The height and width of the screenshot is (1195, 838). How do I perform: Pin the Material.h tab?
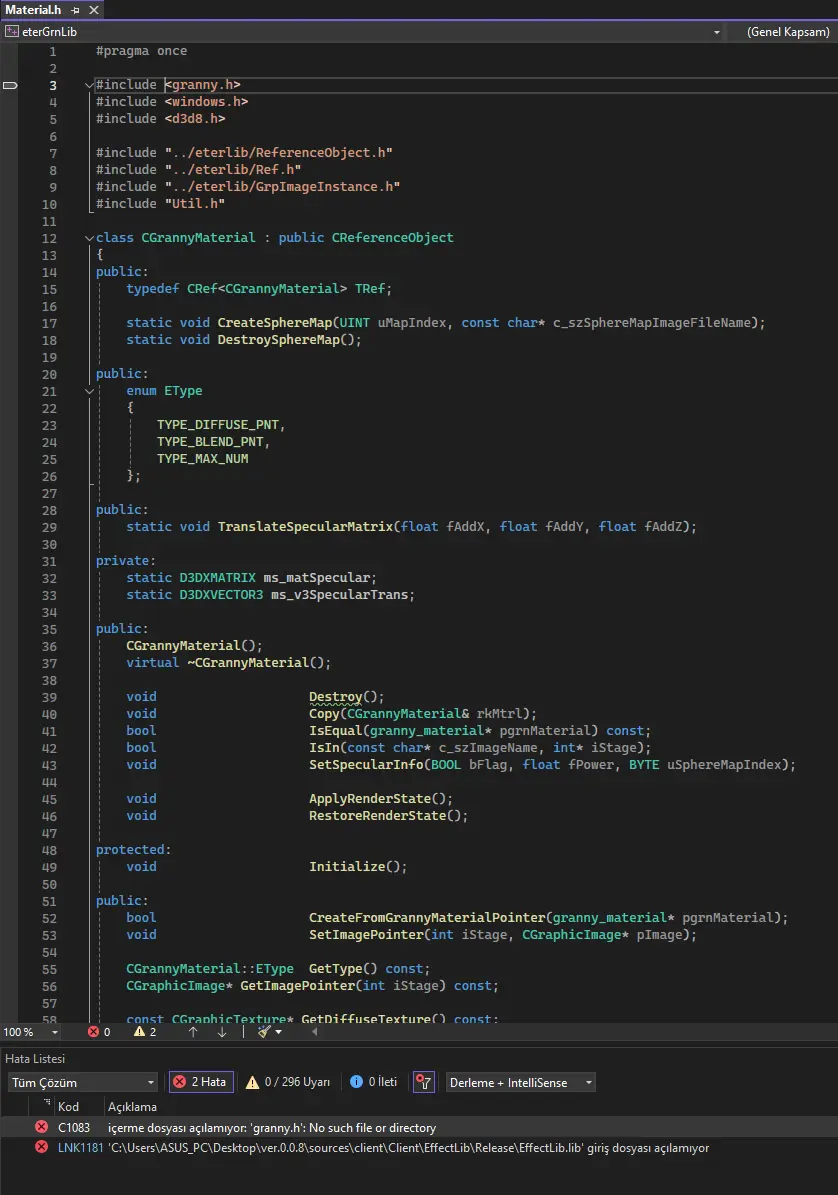point(75,9)
